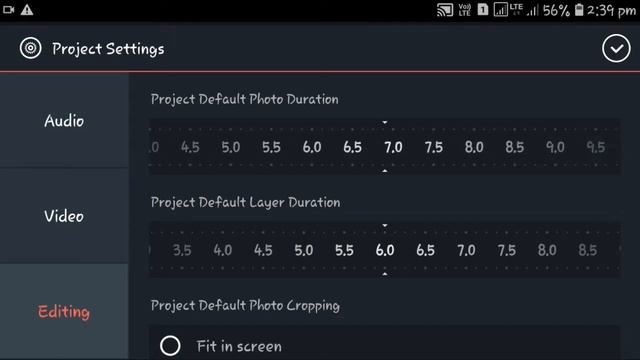The image size is (640, 360).
Task: Set layer duration to 4.5
Action: coord(263,250)
